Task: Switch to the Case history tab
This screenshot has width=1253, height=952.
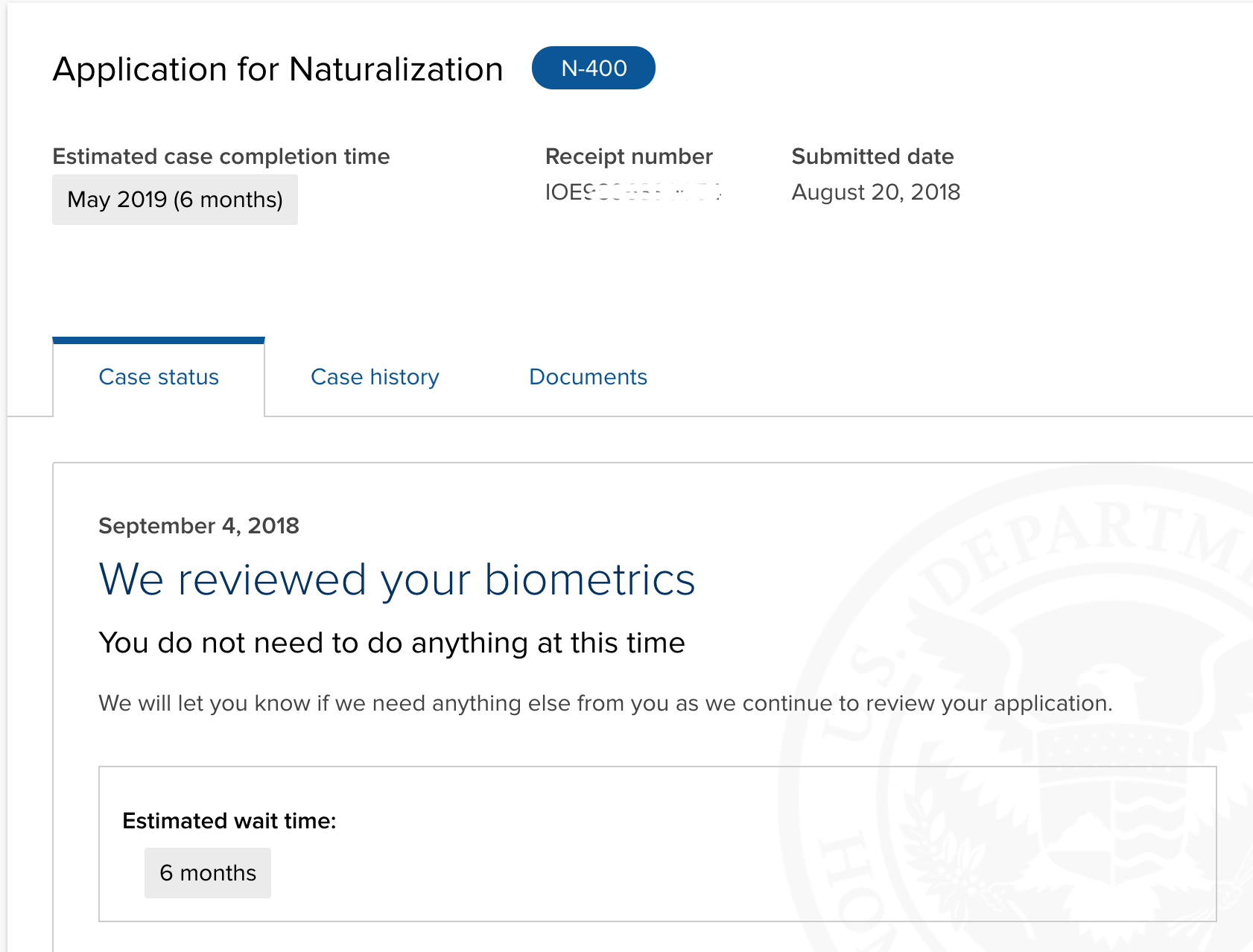Action: point(375,377)
